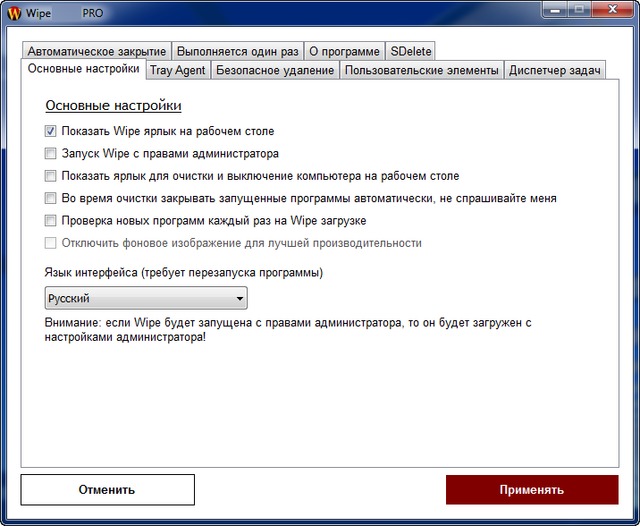Switch to the Выполняется один раз tab
The height and width of the screenshot is (526, 640).
236,51
